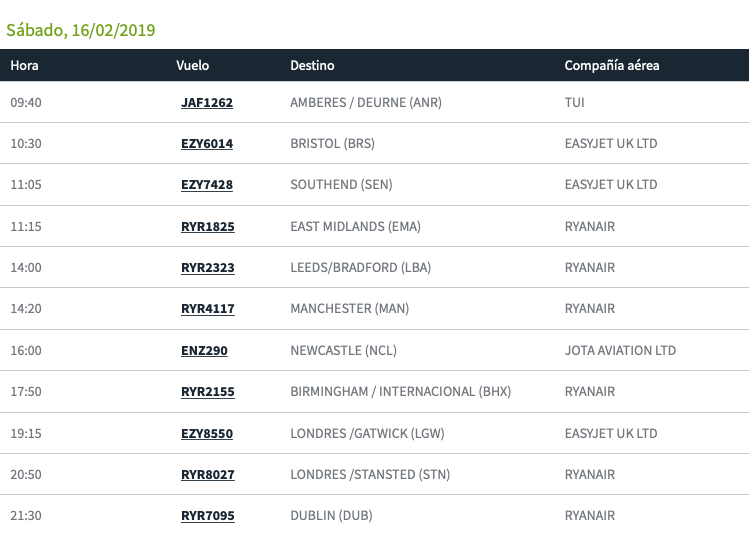Open flight RYR2323 to Leeds/Bradford

207,268
